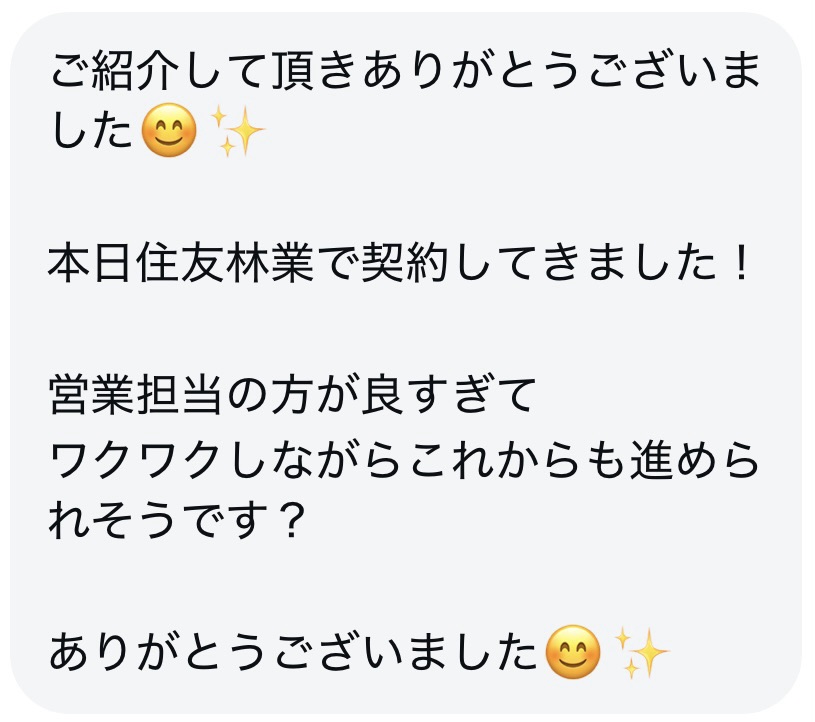This screenshot has width=815, height=722.
Task: Click the した text before the first smiling emoji
Action: tap(92, 133)
